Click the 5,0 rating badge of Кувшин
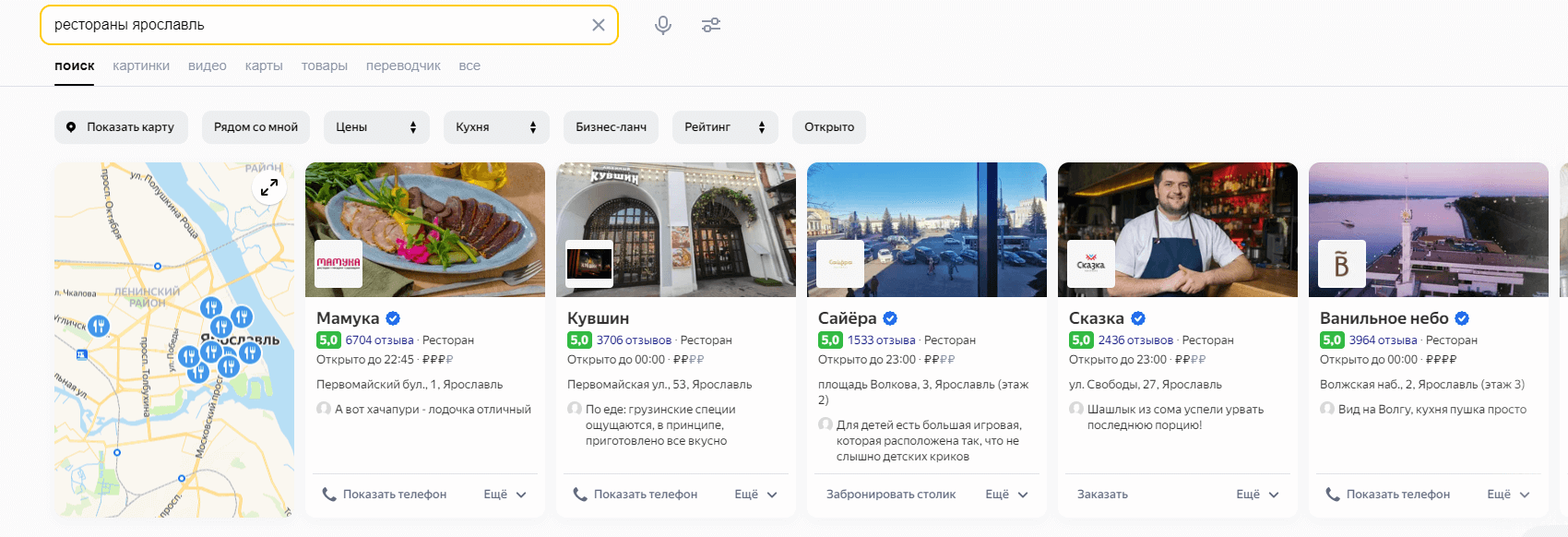1568x537 pixels. coord(579,340)
